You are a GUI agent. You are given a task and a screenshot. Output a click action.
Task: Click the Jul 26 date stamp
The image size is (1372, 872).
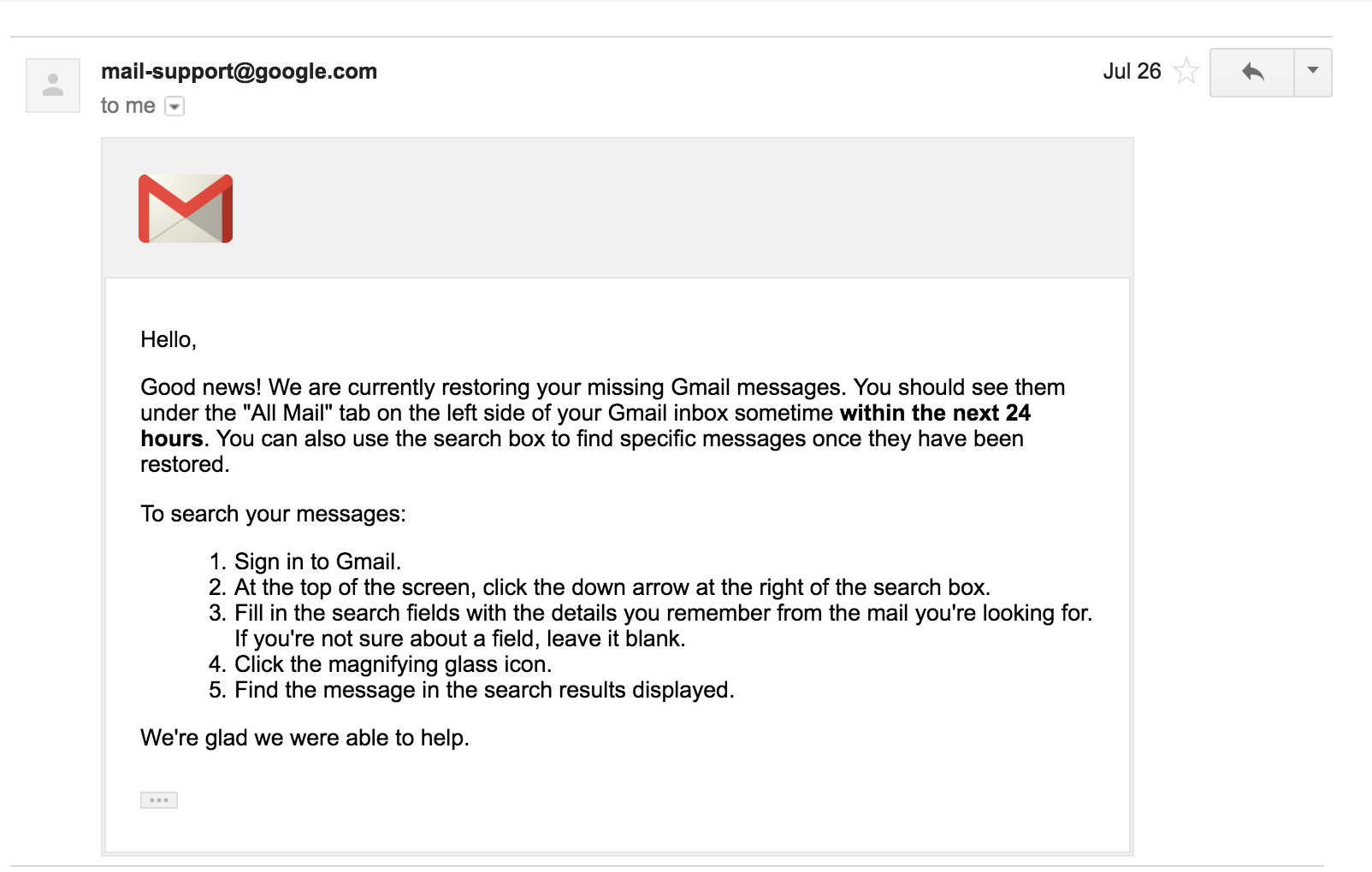click(1131, 71)
